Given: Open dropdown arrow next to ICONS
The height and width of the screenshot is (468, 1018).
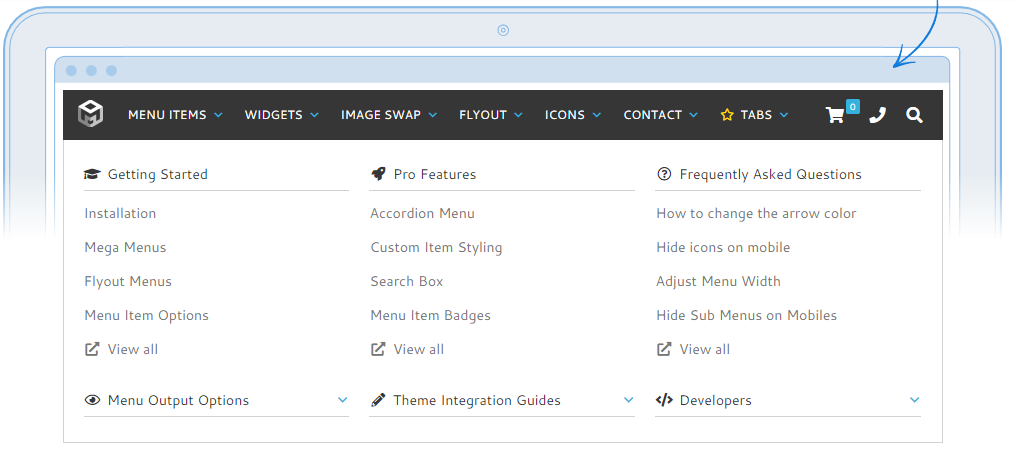Looking at the screenshot, I should (x=597, y=115).
